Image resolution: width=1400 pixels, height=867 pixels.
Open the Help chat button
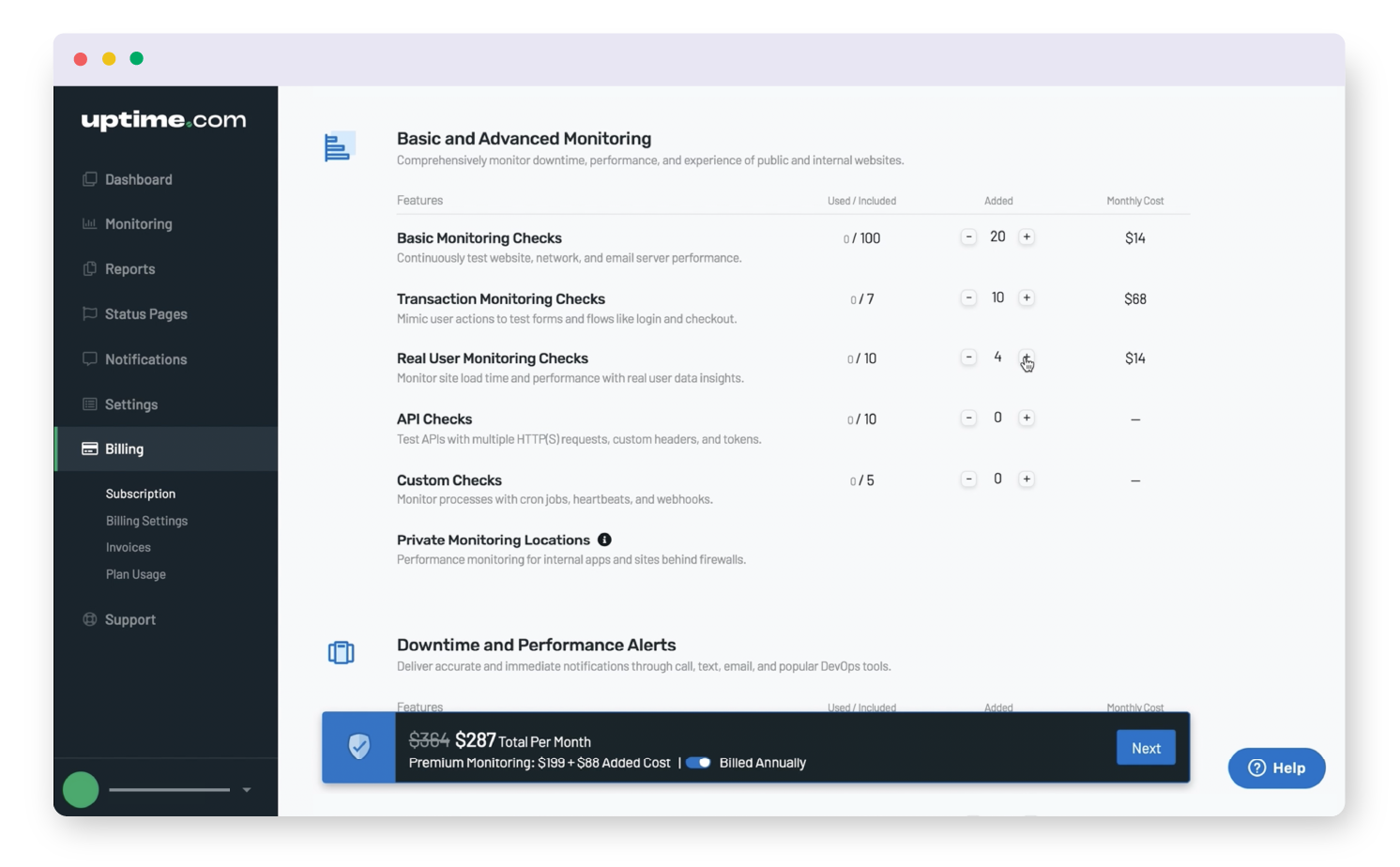pyautogui.click(x=1276, y=768)
